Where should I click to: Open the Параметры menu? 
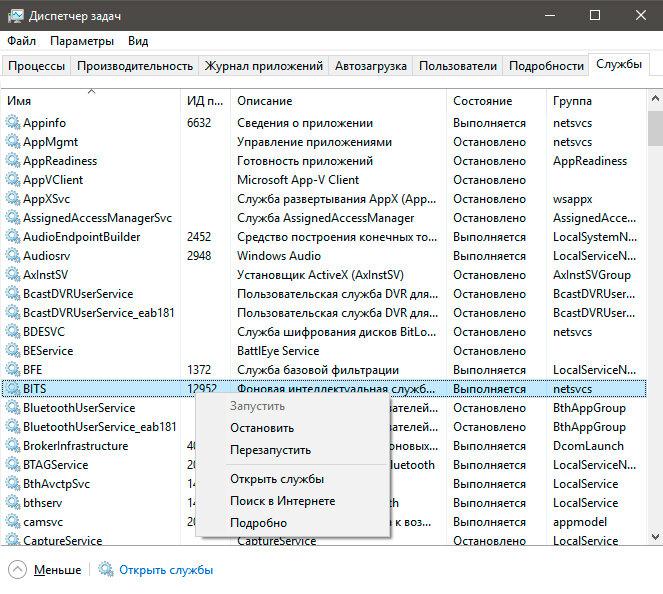[x=82, y=41]
